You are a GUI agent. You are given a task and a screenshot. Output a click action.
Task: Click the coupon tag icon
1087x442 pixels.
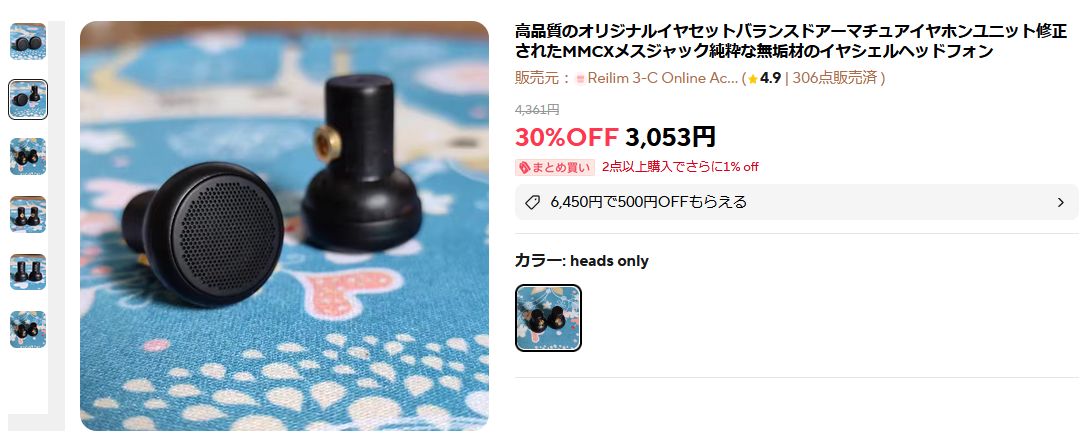pos(532,202)
